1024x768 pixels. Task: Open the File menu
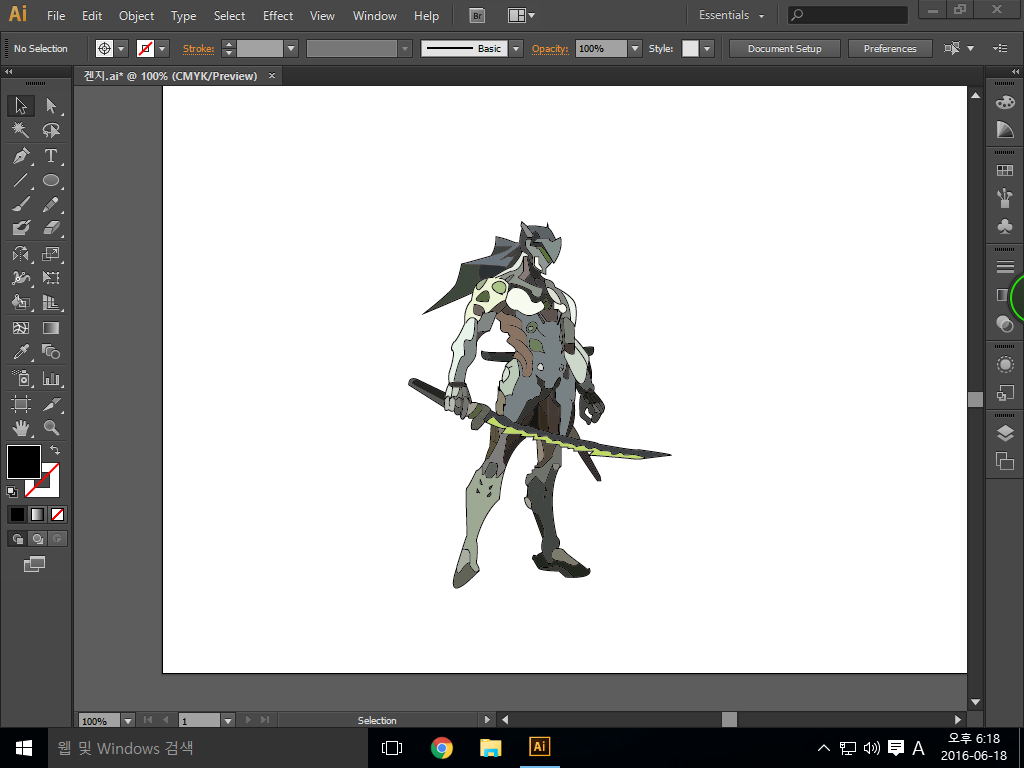click(56, 16)
